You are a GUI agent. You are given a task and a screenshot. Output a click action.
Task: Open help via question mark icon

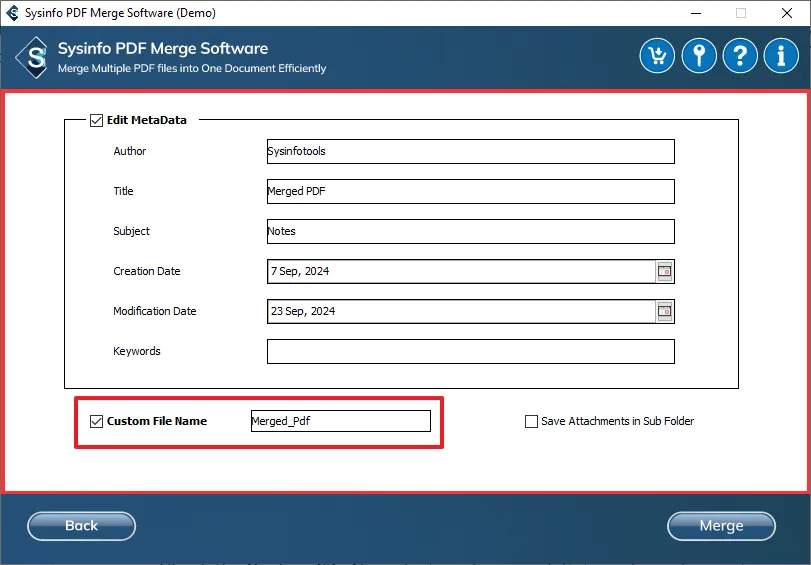[740, 55]
